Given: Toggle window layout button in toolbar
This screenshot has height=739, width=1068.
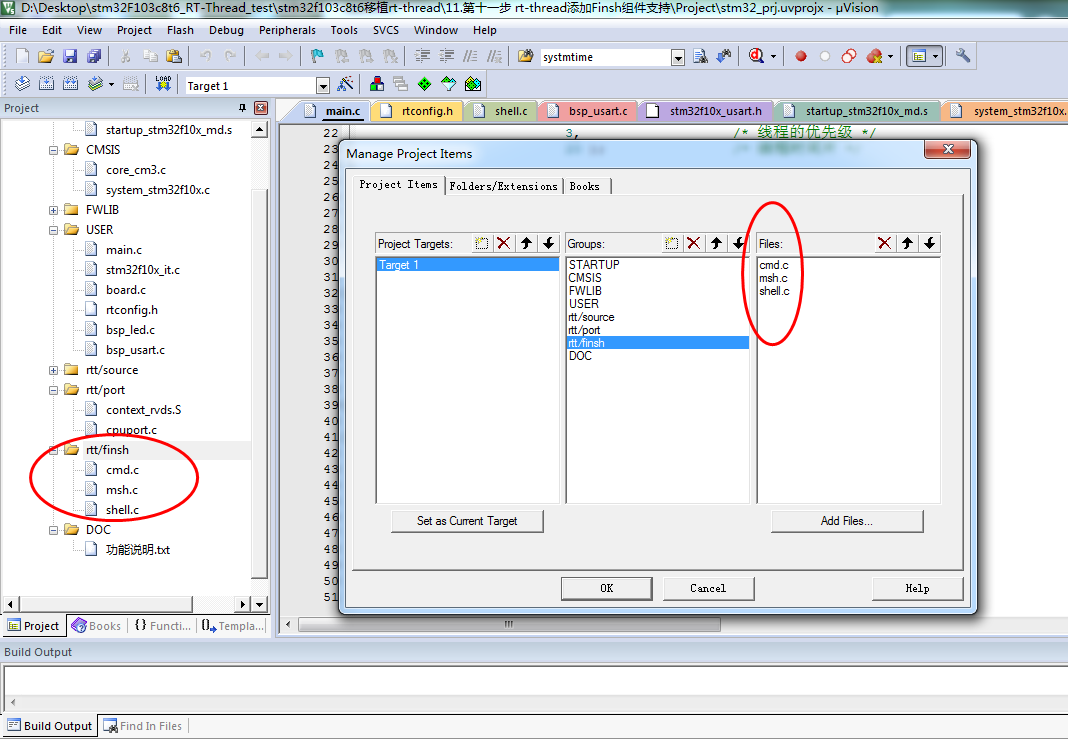Looking at the screenshot, I should (x=919, y=56).
